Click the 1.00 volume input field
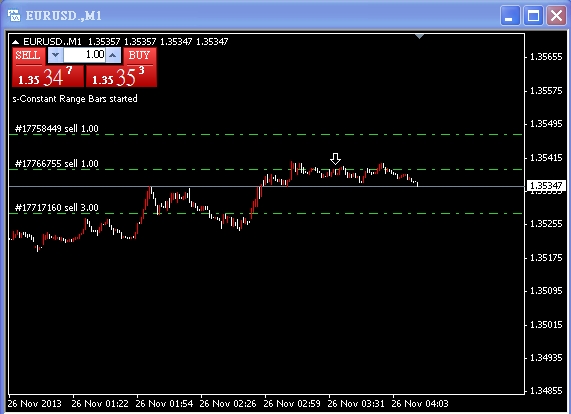The height and width of the screenshot is (414, 571). (84, 55)
